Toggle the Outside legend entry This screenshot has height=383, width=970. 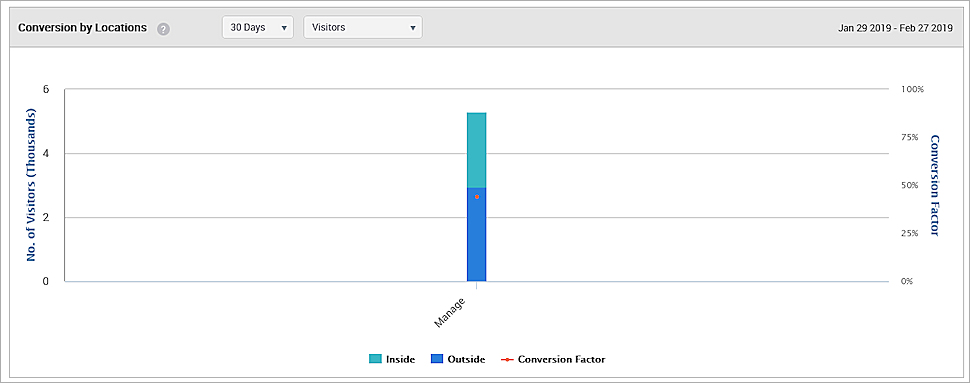[458, 359]
